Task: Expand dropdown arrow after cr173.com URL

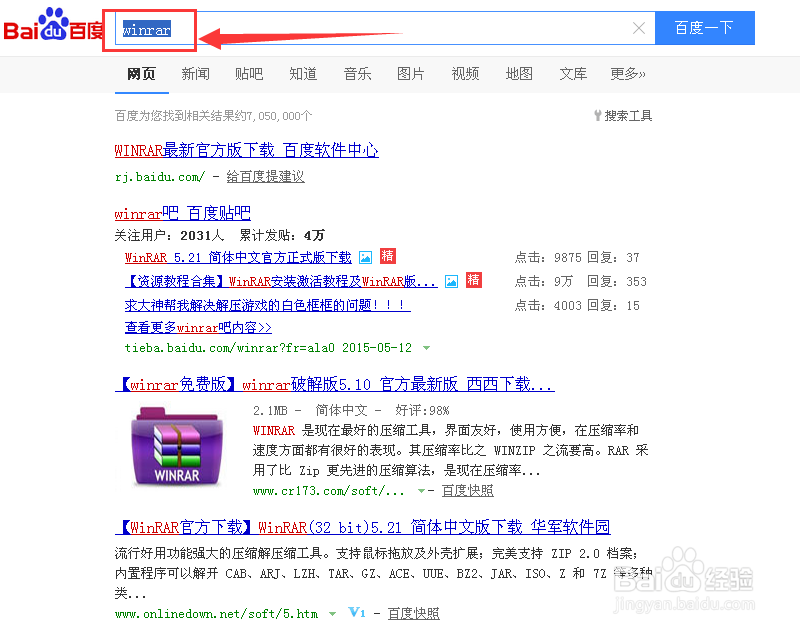Action: coord(421,491)
